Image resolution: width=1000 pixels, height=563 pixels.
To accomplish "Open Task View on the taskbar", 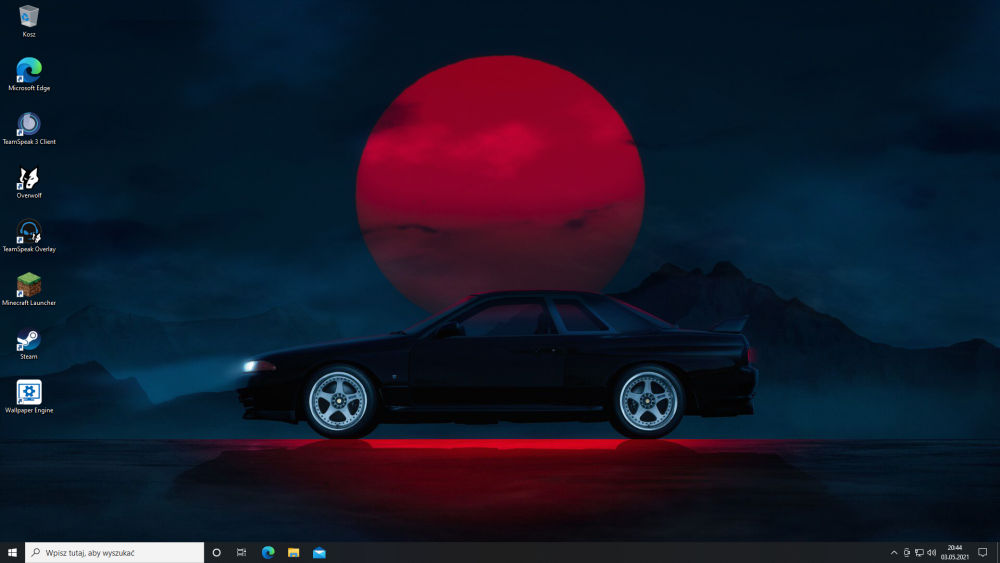I will (x=242, y=552).
